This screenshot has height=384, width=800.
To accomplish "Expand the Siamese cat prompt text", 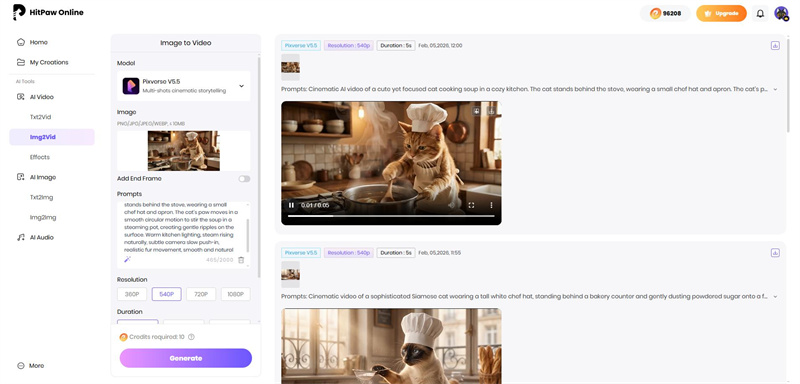I will 775,296.
